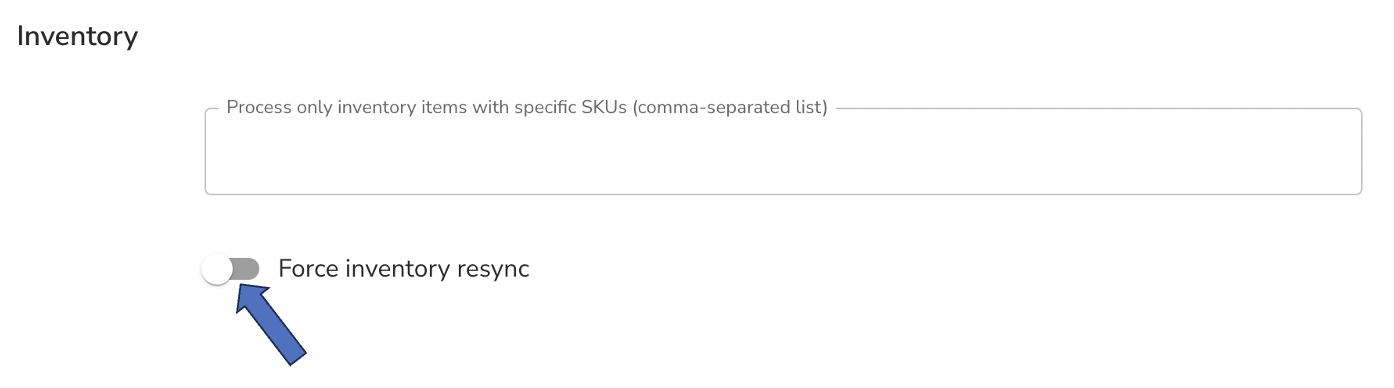
Task: Focus the comma-separated SKU list input
Action: (x=783, y=151)
